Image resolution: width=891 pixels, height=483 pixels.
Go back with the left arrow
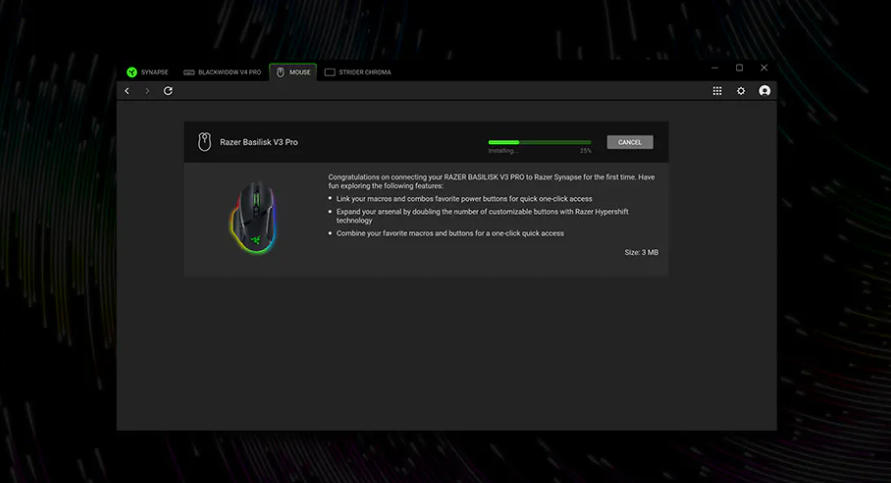[x=127, y=91]
